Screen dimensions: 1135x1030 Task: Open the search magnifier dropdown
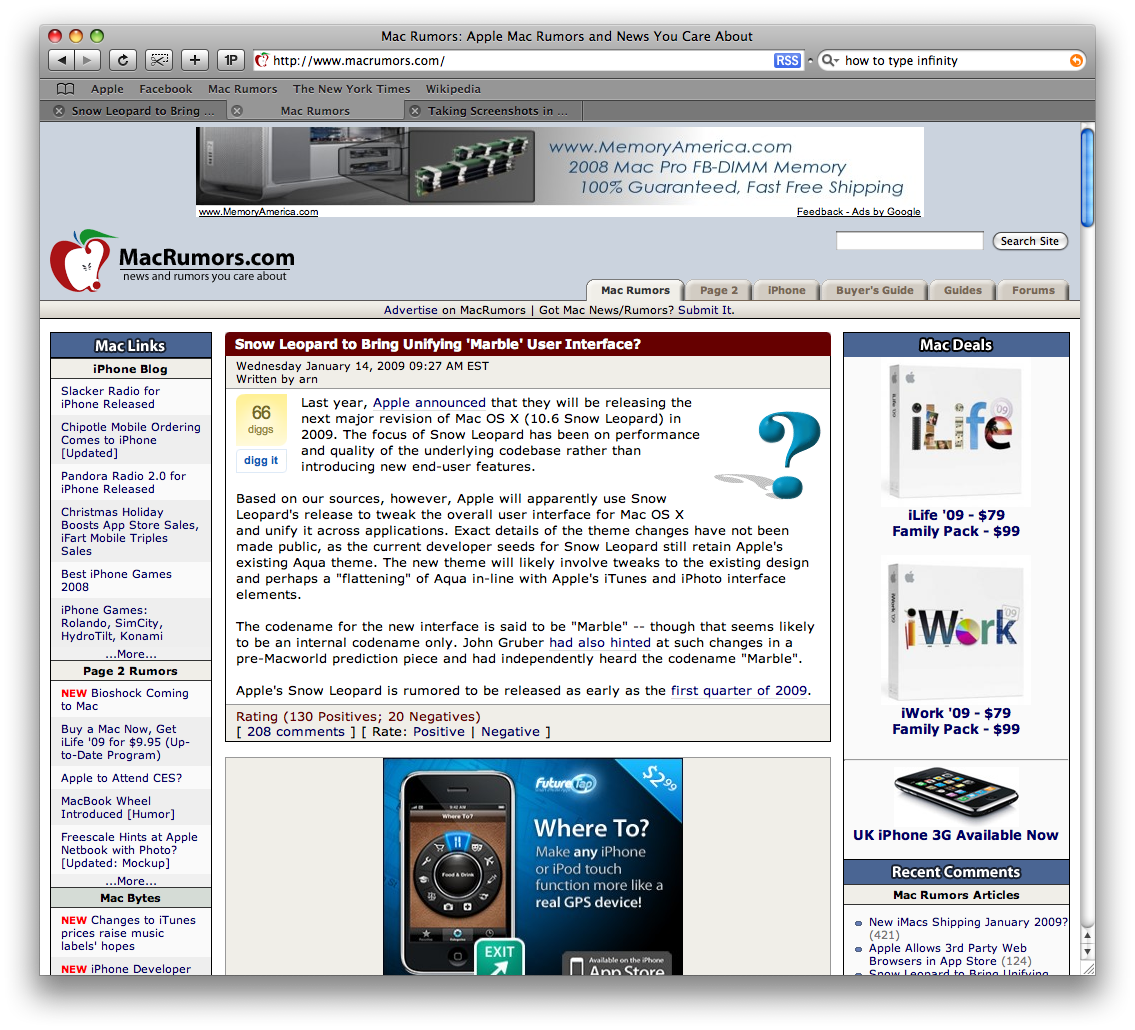coord(830,61)
